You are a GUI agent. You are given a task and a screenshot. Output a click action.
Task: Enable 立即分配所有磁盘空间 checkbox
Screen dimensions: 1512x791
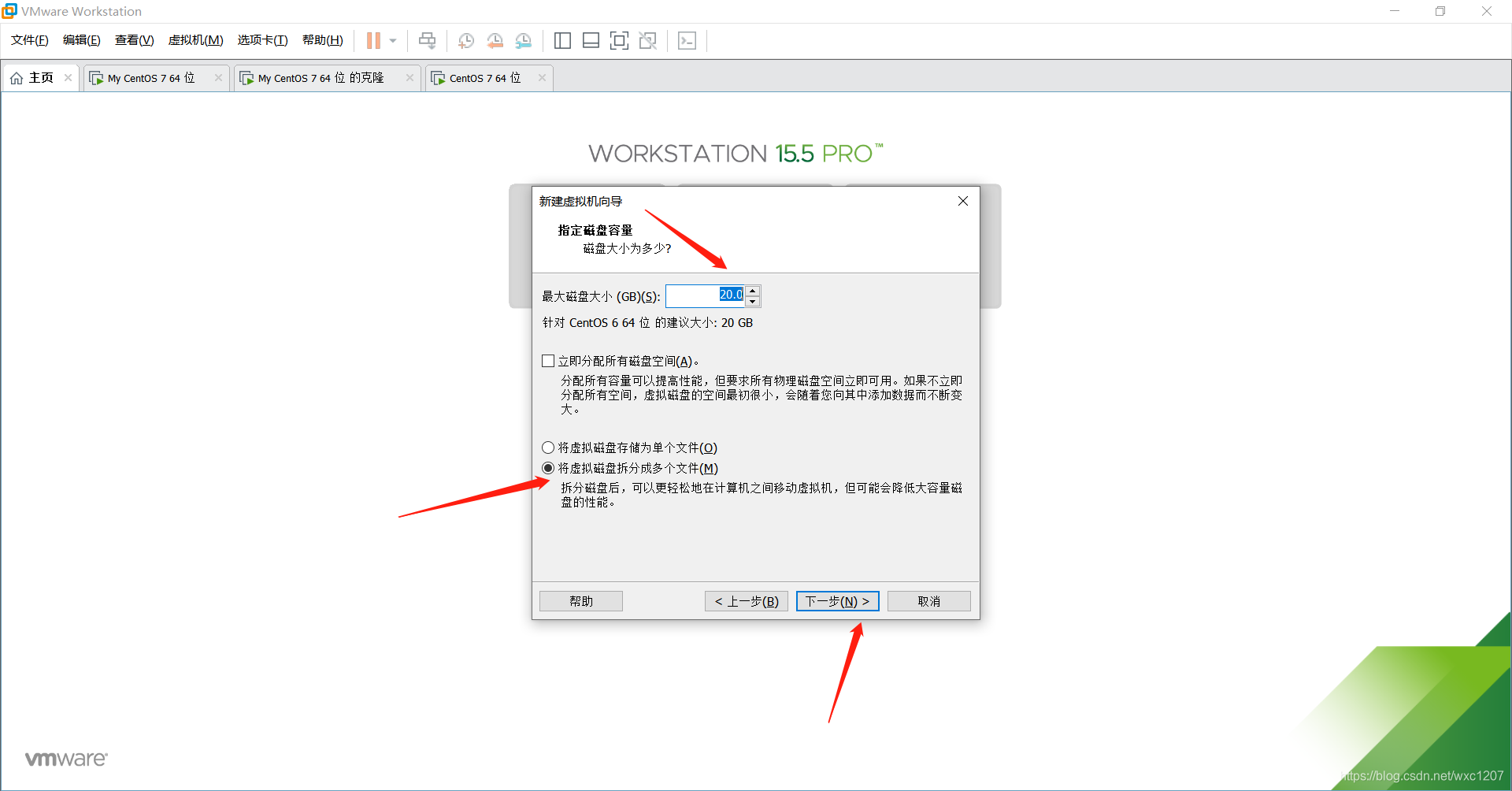548,361
